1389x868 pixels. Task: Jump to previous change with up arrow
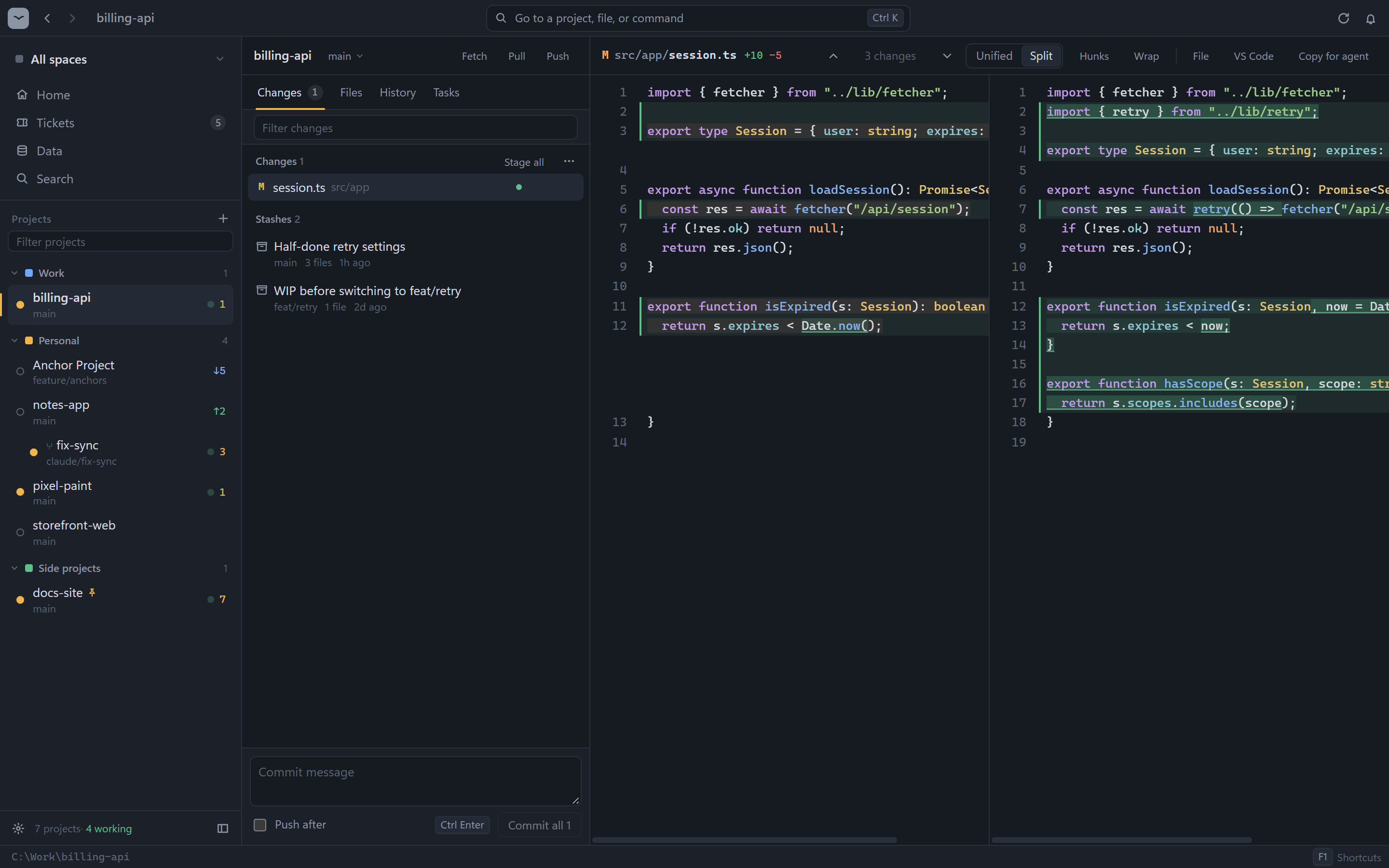point(833,55)
